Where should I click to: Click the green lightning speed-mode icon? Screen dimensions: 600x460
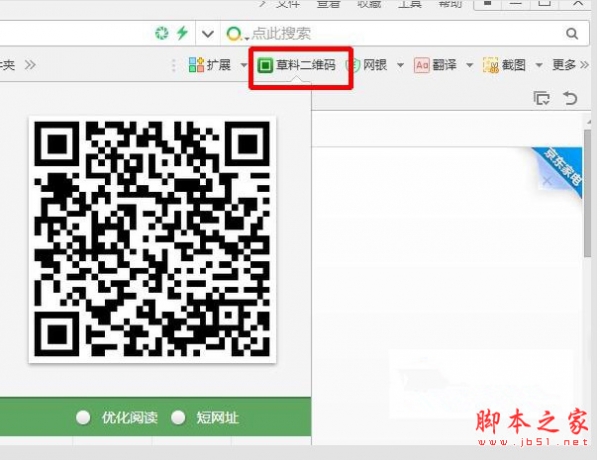click(x=183, y=33)
